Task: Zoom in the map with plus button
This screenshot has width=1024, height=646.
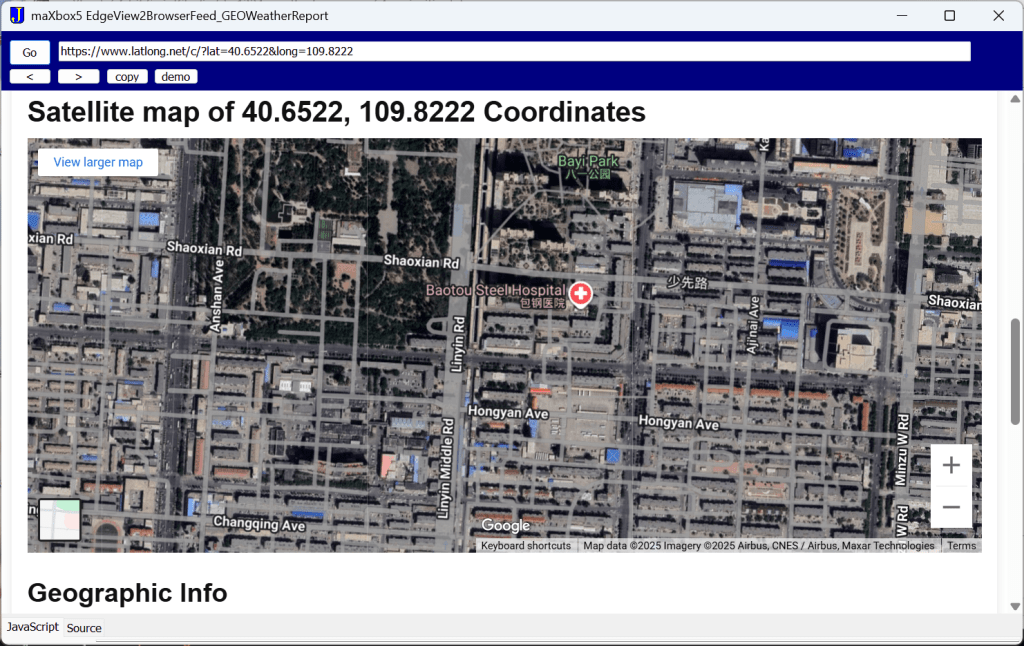Action: (951, 465)
